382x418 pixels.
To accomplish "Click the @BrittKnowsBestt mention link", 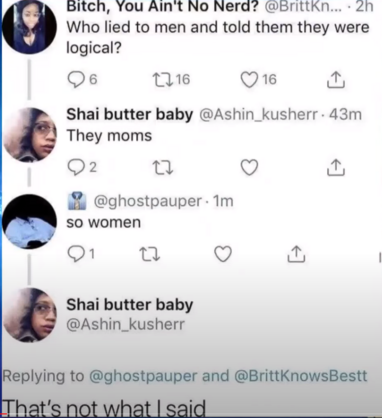I will pyautogui.click(x=301, y=376).
